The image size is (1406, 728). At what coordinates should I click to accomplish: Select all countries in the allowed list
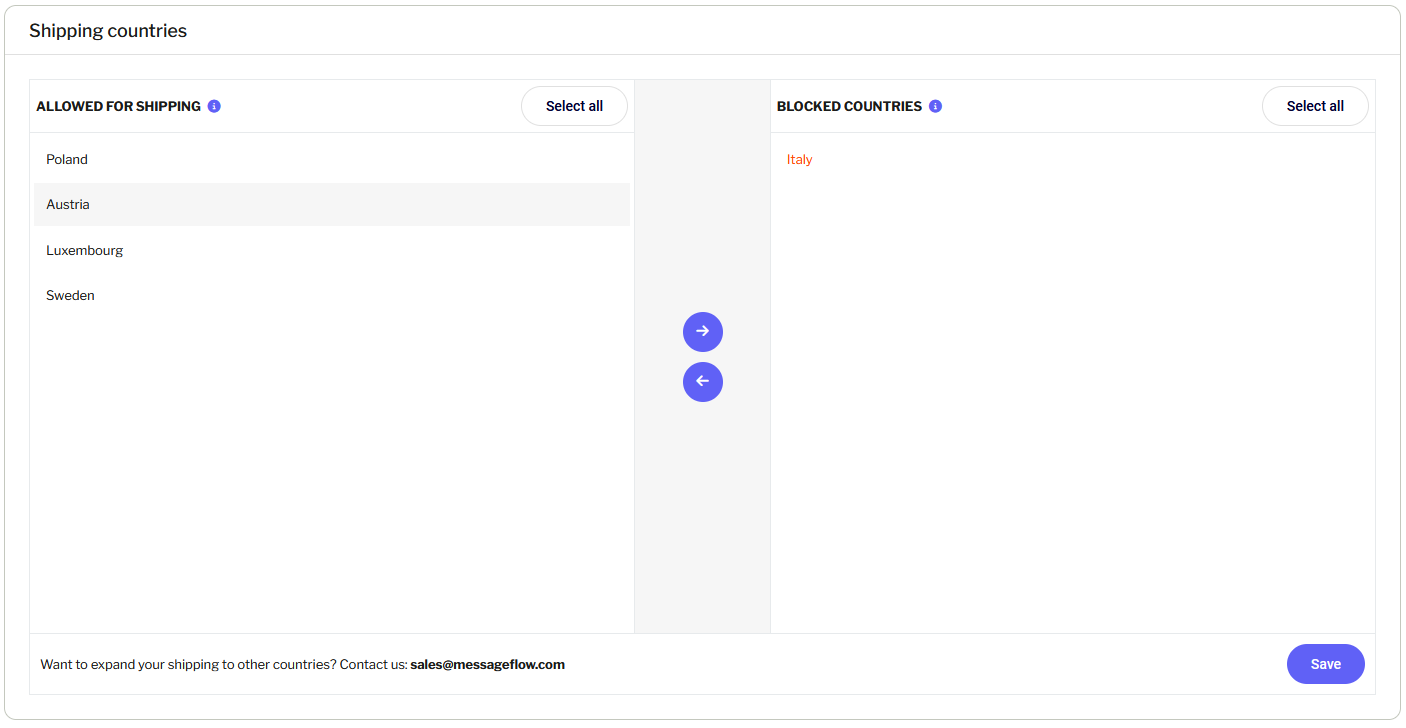pyautogui.click(x=574, y=106)
